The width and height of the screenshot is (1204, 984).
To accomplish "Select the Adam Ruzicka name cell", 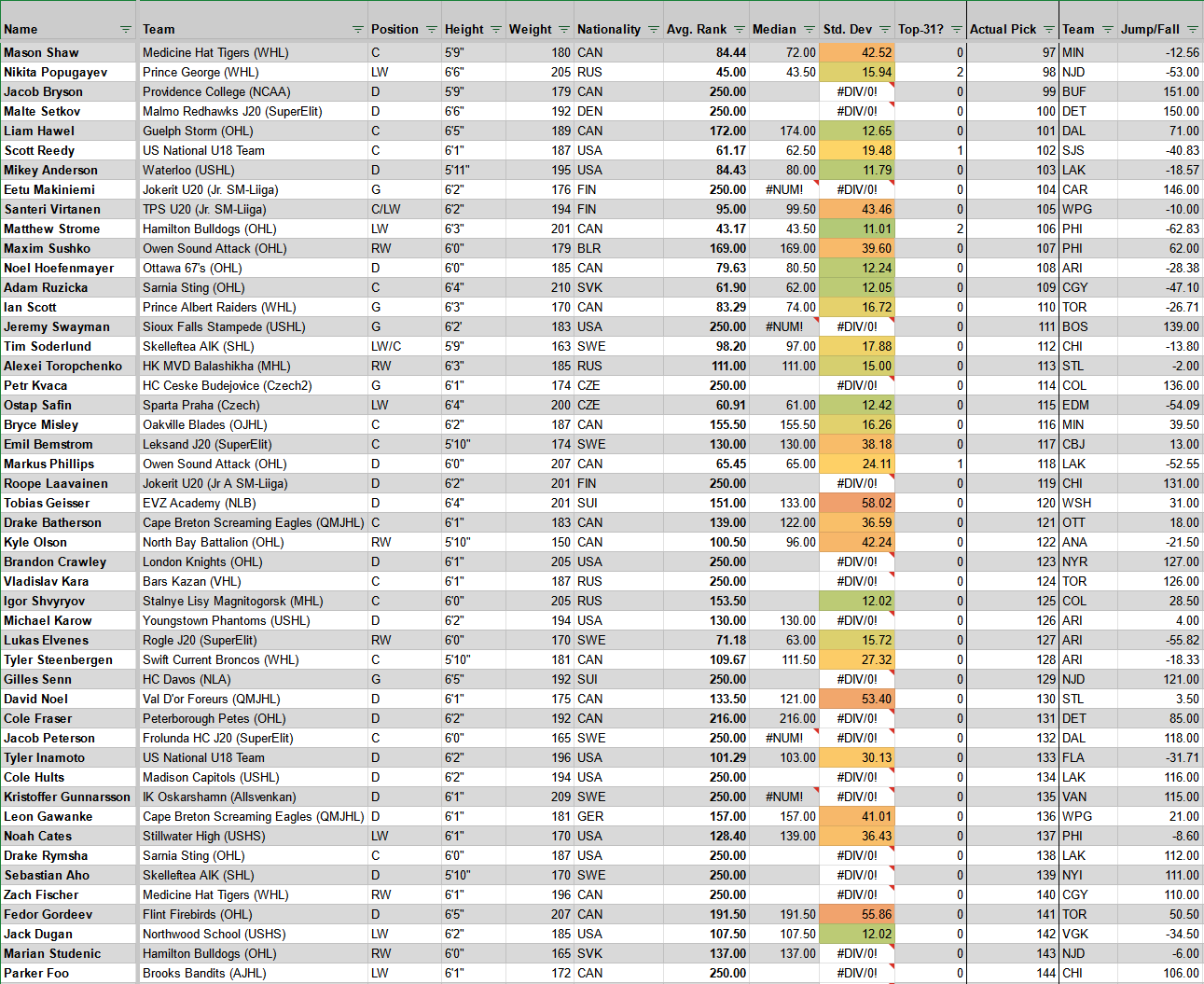I will (x=69, y=287).
